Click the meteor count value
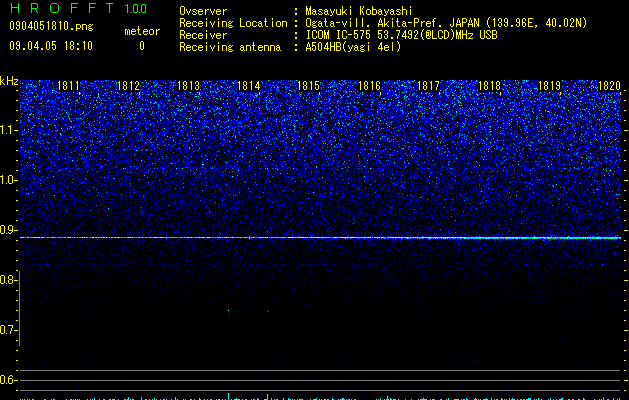Image resolution: width=629 pixels, height=400 pixels. (x=142, y=46)
